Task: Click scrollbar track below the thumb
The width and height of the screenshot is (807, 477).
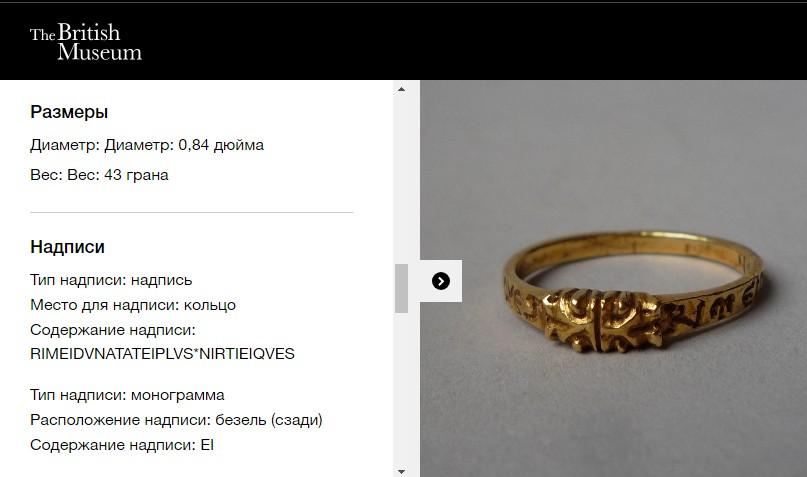Action: [401, 388]
